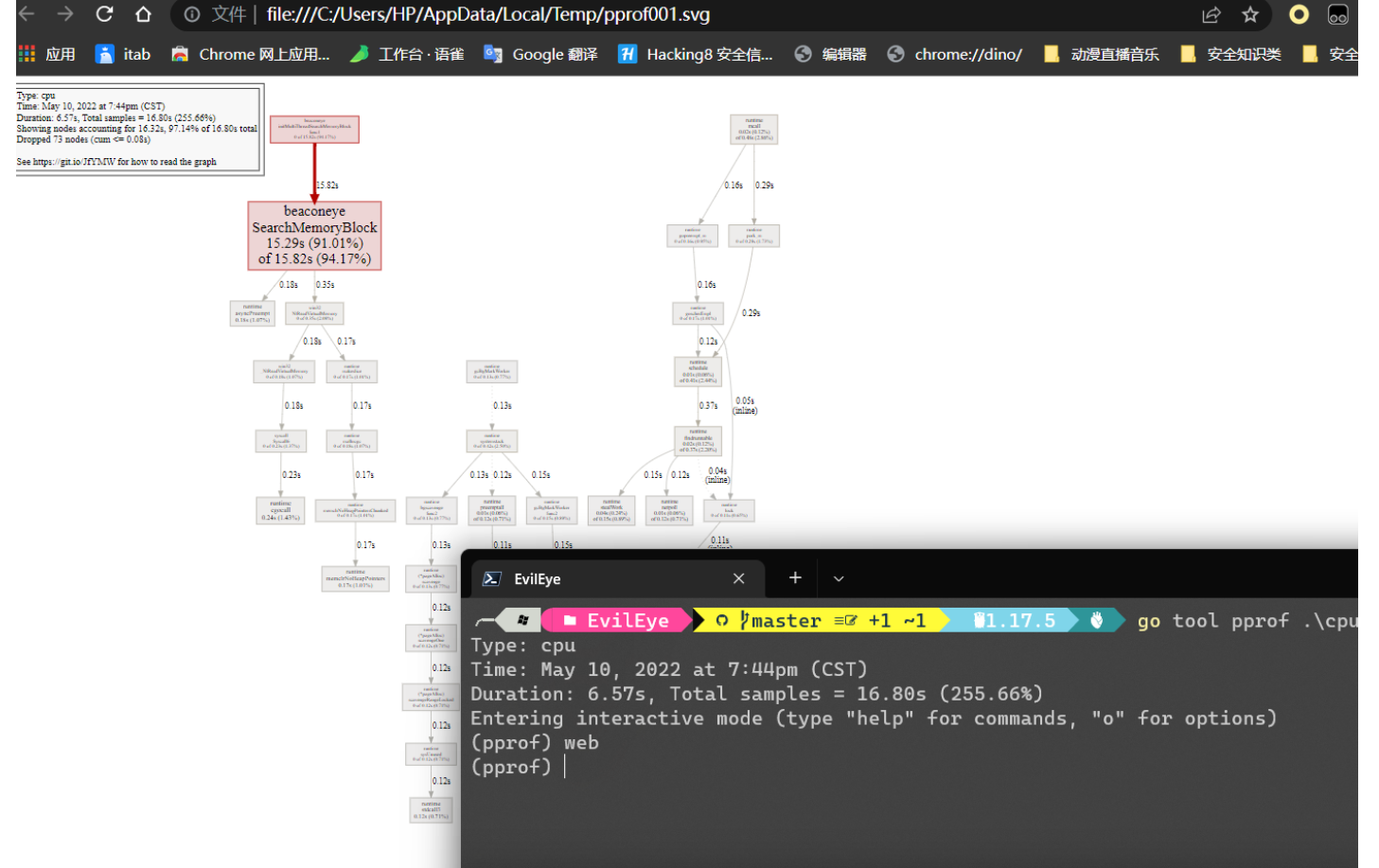Click the large beaconeye SearchMemoryBlock node
Screen dimensions: 1379x868
[x=314, y=236]
